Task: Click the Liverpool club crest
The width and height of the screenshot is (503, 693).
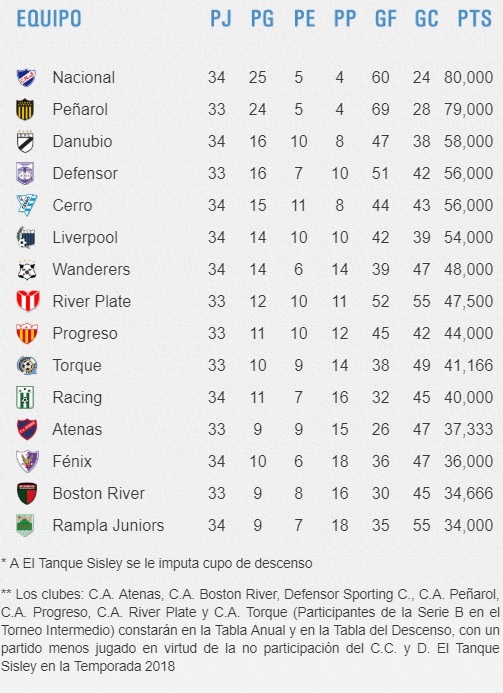Action: pos(26,237)
